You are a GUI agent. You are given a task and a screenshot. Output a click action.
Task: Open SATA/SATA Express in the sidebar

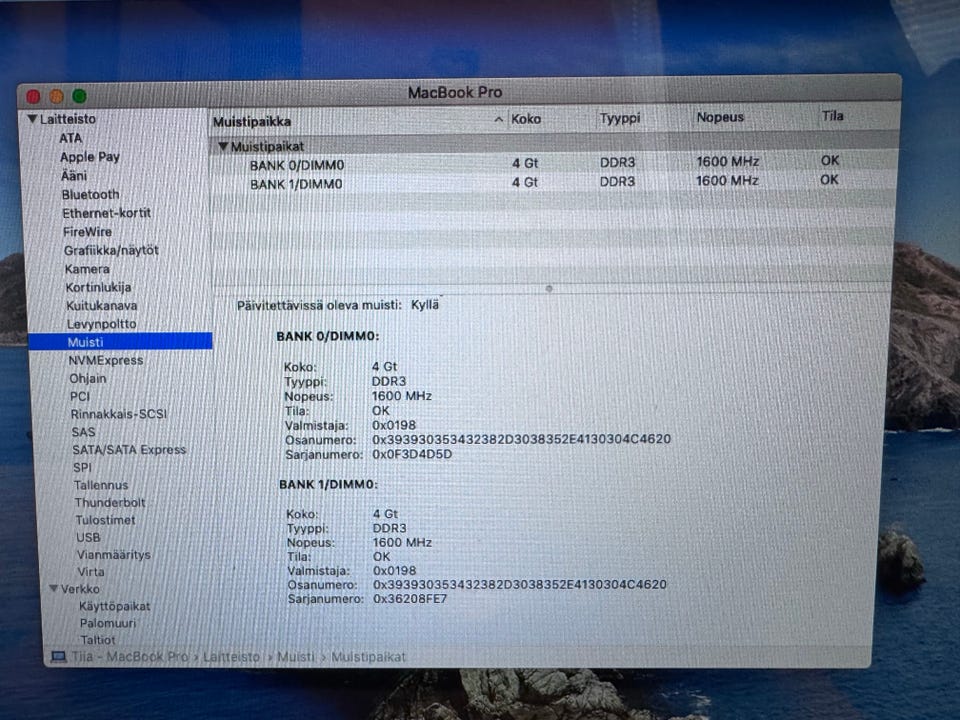point(129,449)
